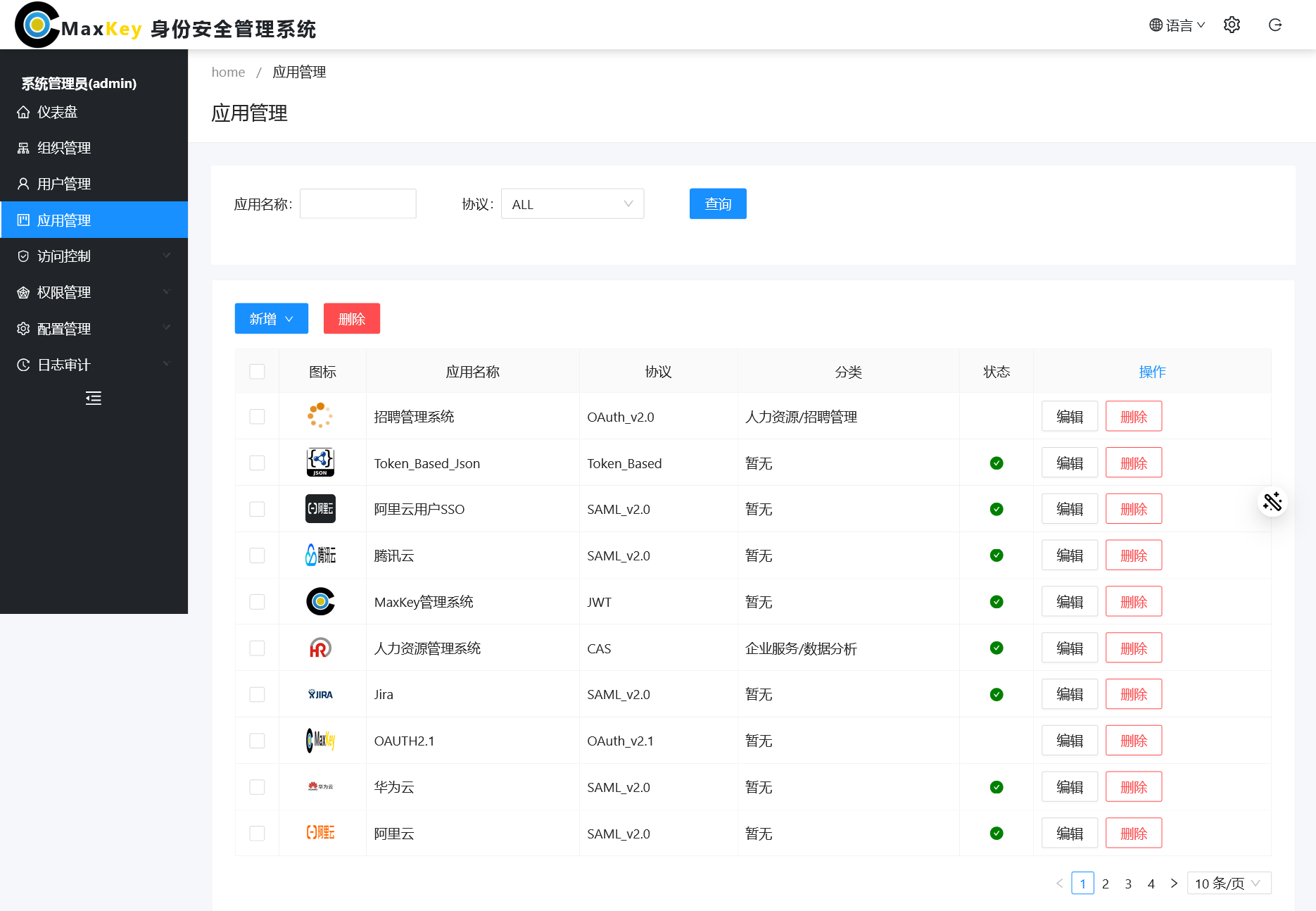Click the floating magic wand icon
The height and width of the screenshot is (911, 1316).
click(x=1272, y=502)
